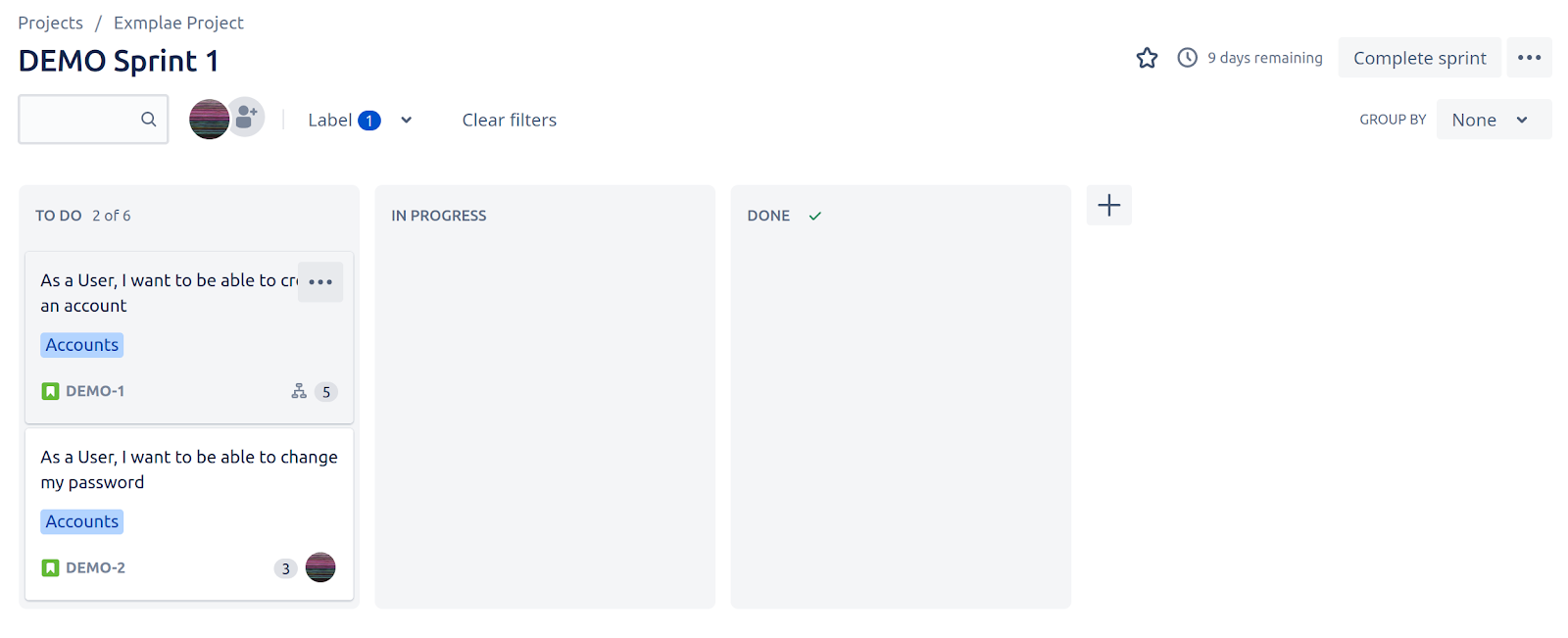Screen dimensions: 1568x638
Task: Click the search magnifier icon
Action: point(148,120)
